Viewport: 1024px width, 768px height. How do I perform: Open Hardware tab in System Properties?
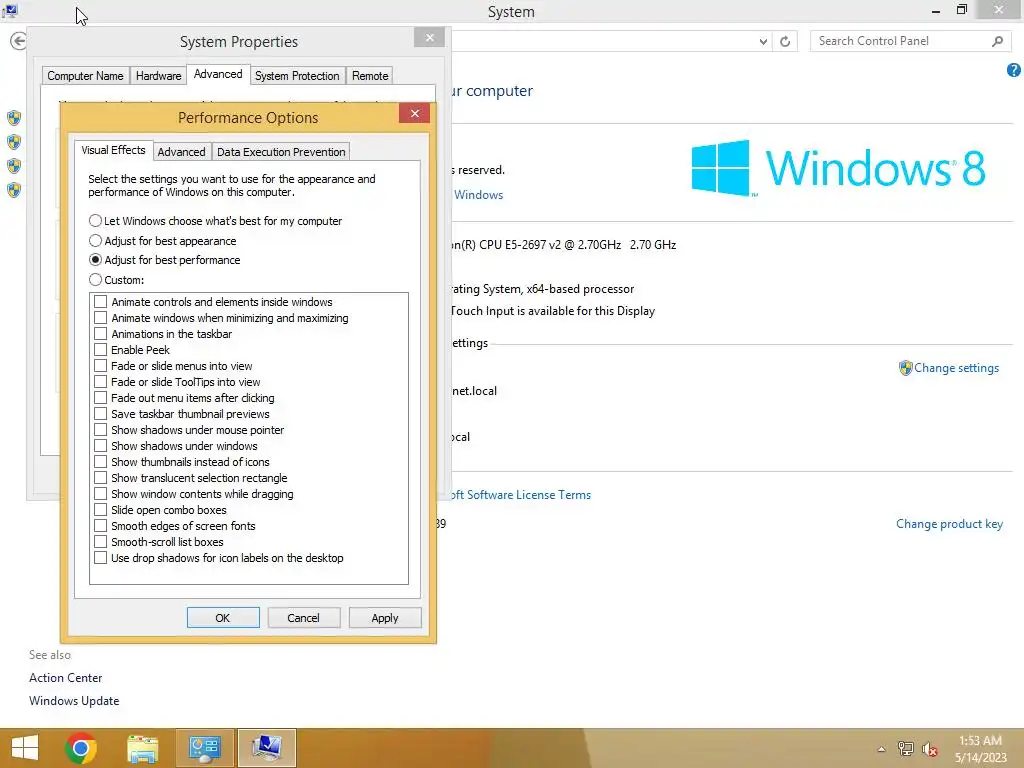click(158, 76)
